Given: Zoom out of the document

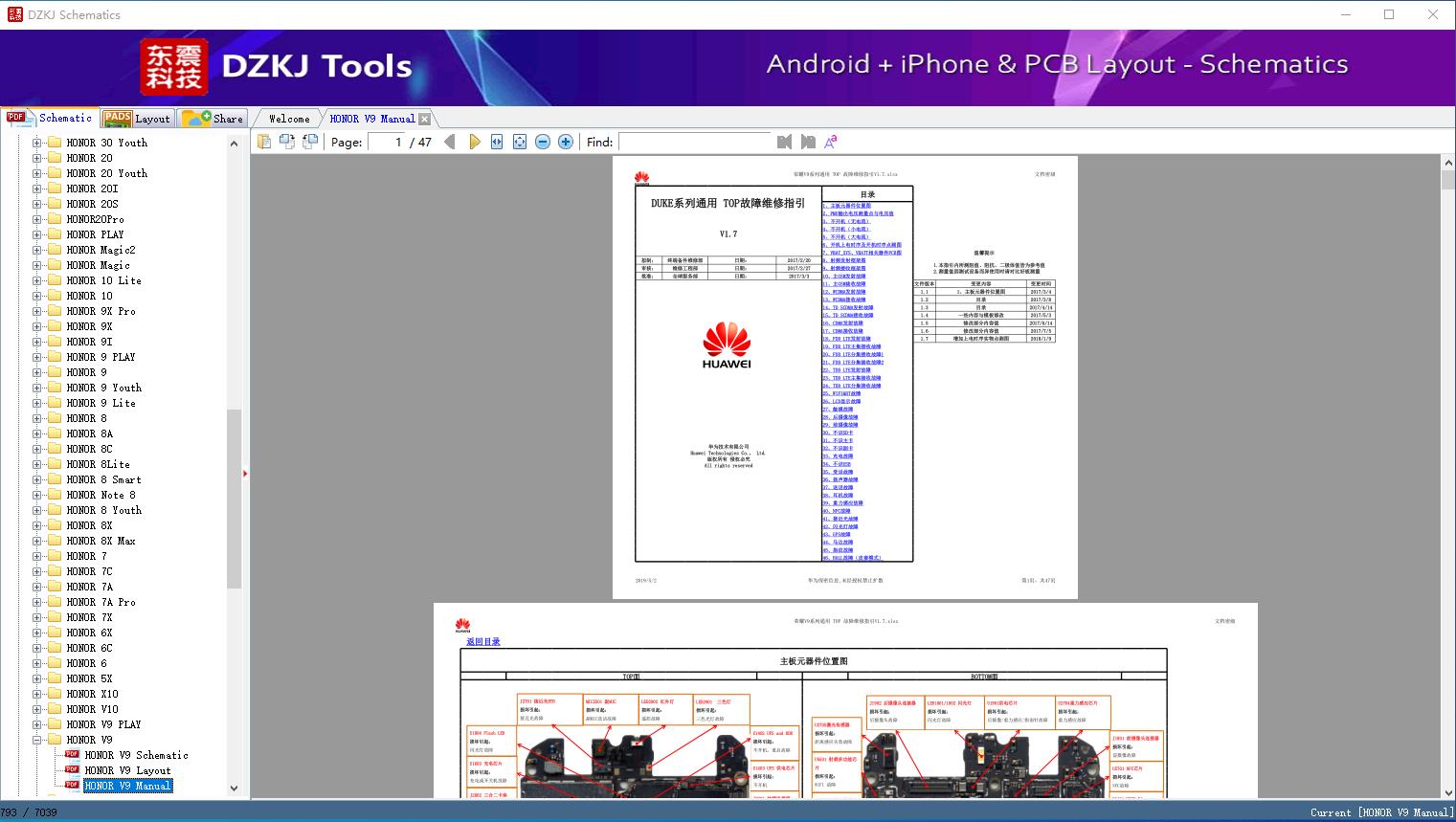Looking at the screenshot, I should 543,142.
